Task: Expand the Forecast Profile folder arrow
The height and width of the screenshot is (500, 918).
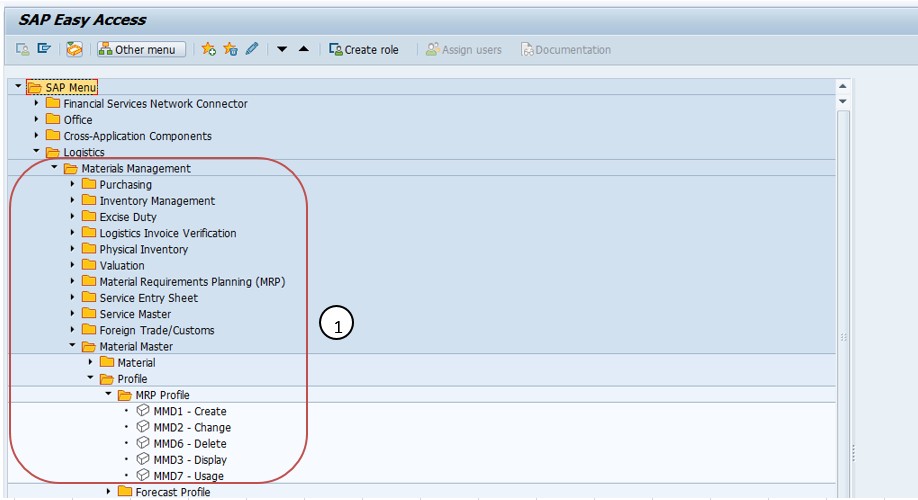Action: [109, 491]
